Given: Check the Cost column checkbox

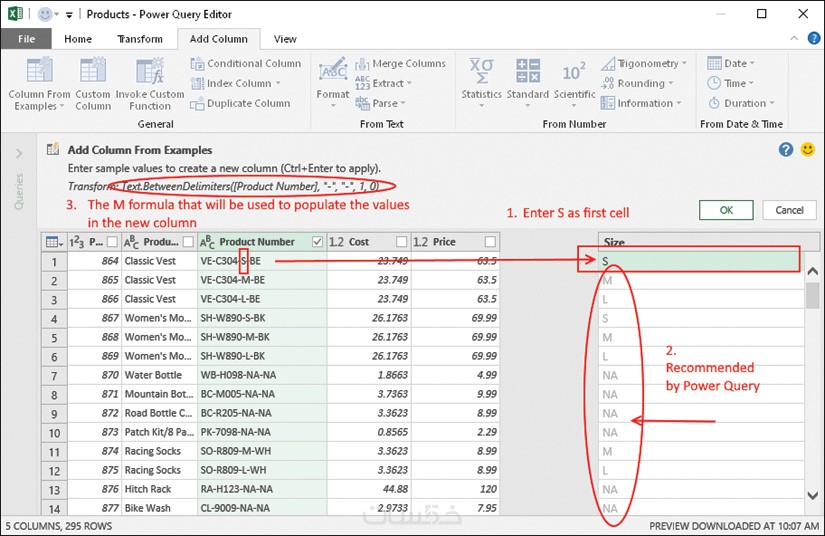Looking at the screenshot, I should point(401,241).
